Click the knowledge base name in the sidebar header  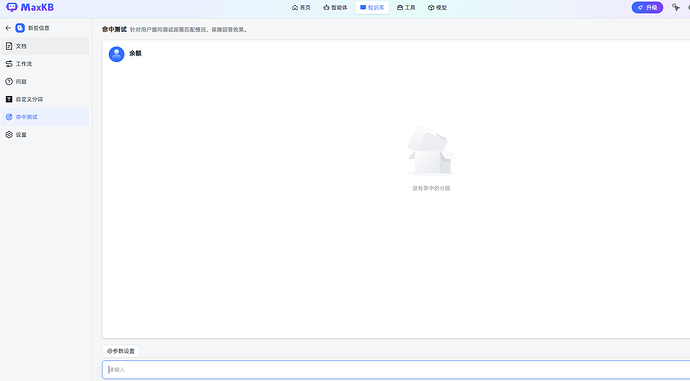pyautogui.click(x=39, y=28)
